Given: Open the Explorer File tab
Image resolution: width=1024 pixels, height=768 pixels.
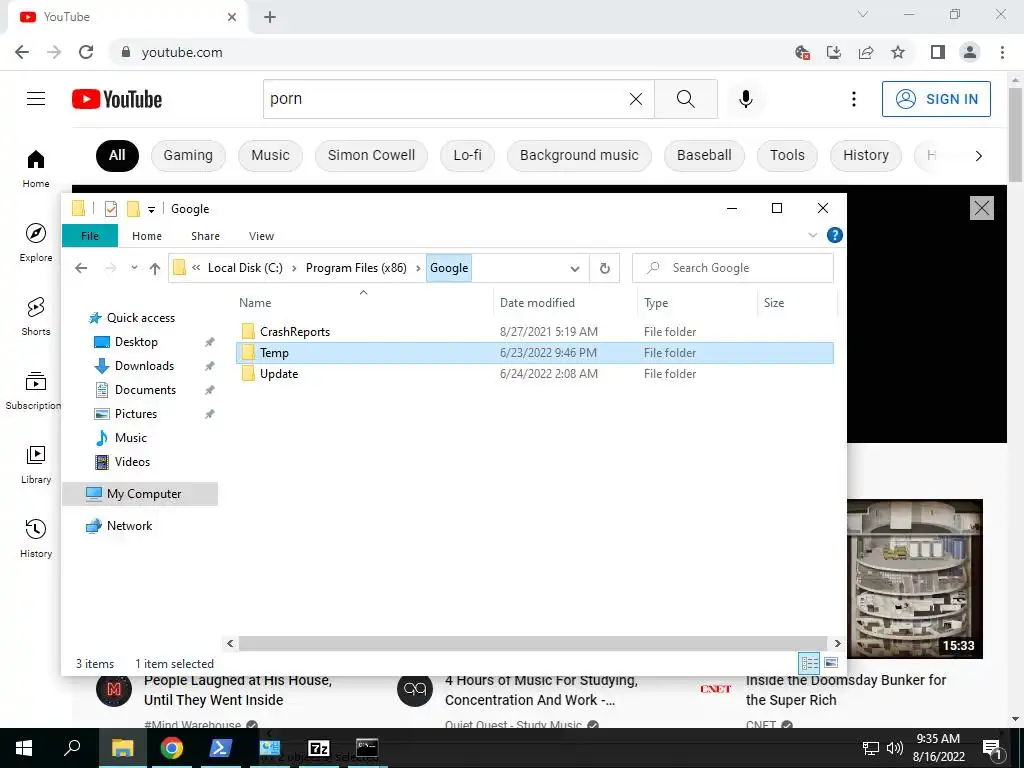Looking at the screenshot, I should pyautogui.click(x=90, y=236).
